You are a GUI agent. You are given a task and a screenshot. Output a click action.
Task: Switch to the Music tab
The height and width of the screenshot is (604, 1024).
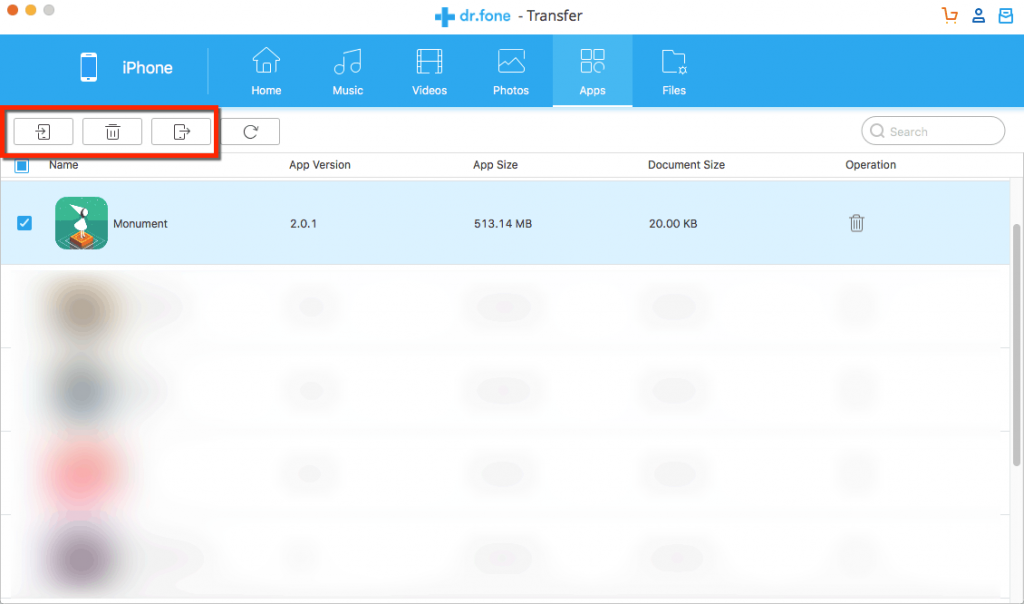coord(347,68)
